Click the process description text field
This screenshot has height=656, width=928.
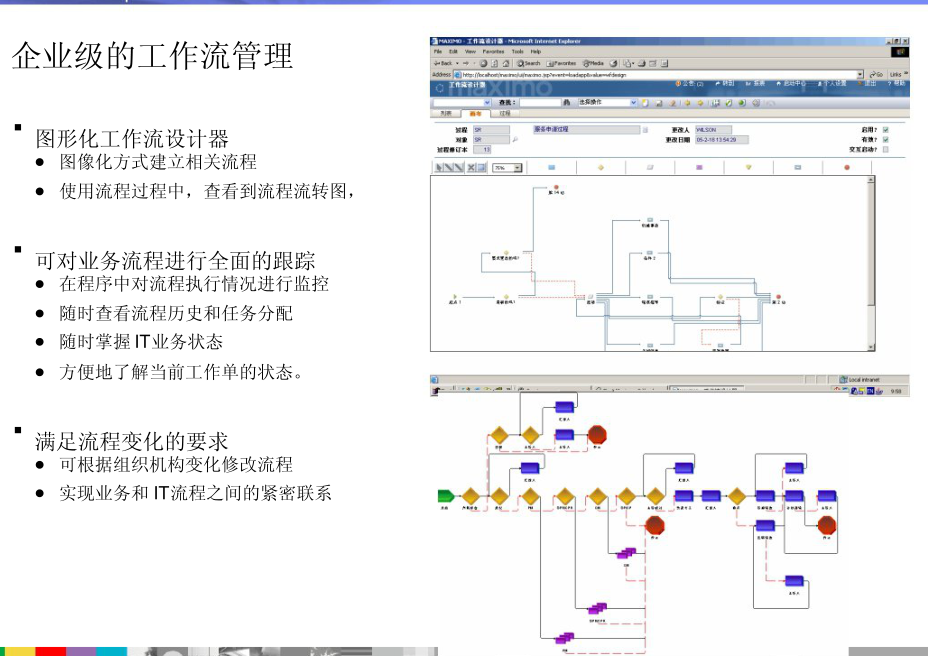click(x=584, y=129)
